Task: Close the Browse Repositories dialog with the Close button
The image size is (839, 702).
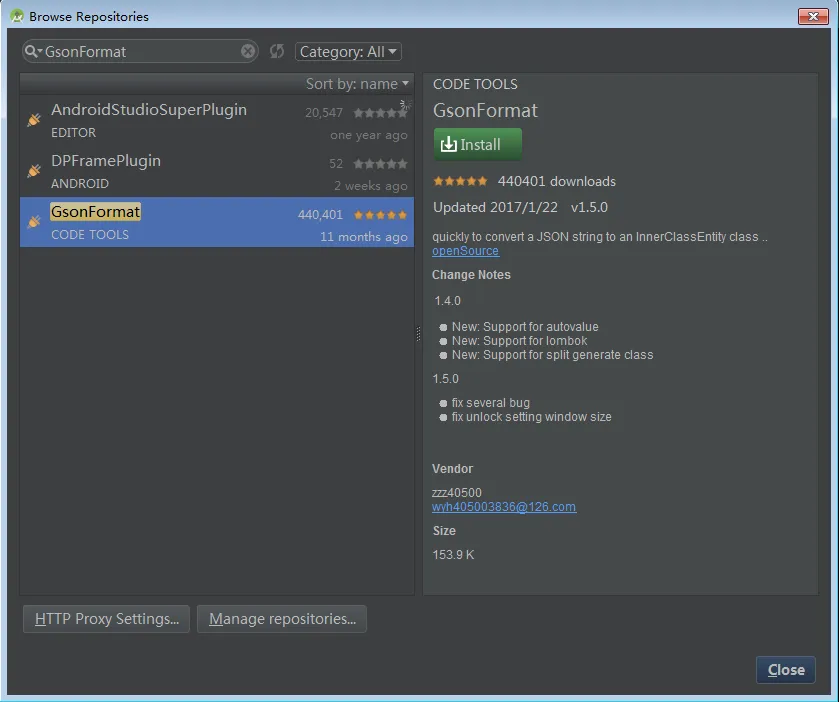Action: [785, 670]
